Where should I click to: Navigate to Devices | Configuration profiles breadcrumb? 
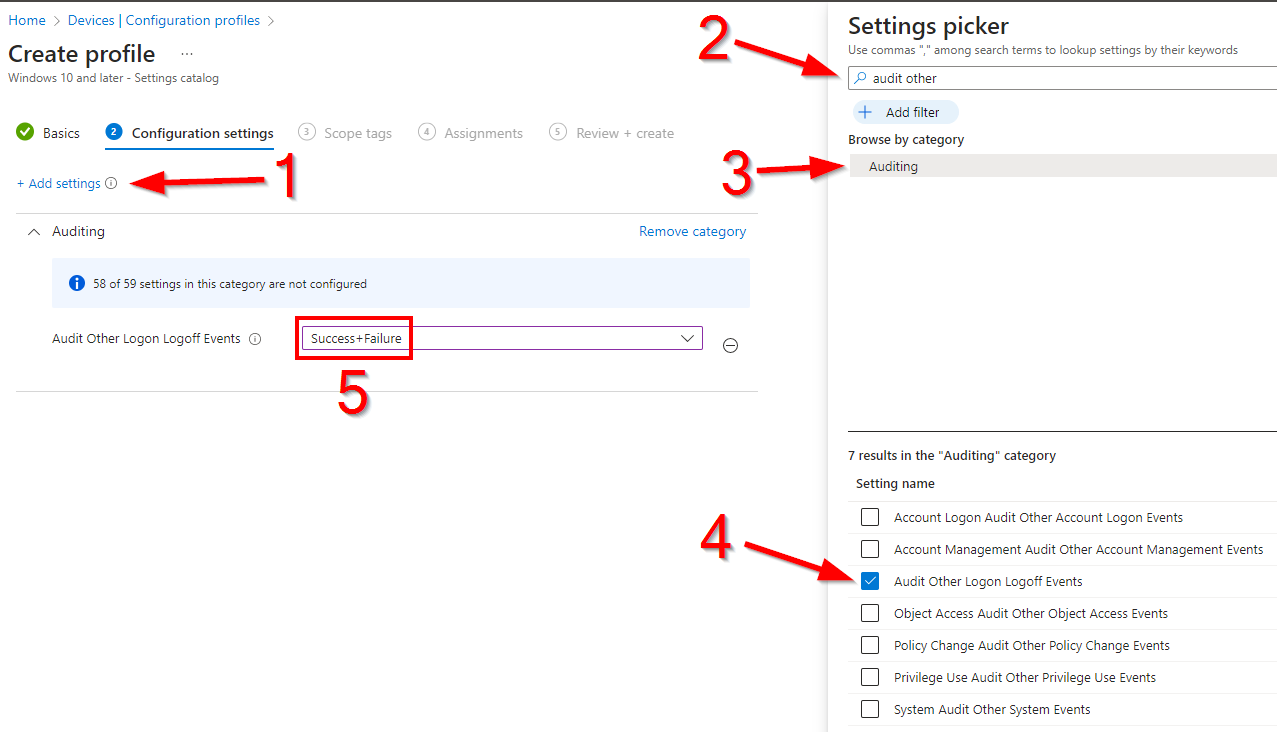(x=163, y=20)
